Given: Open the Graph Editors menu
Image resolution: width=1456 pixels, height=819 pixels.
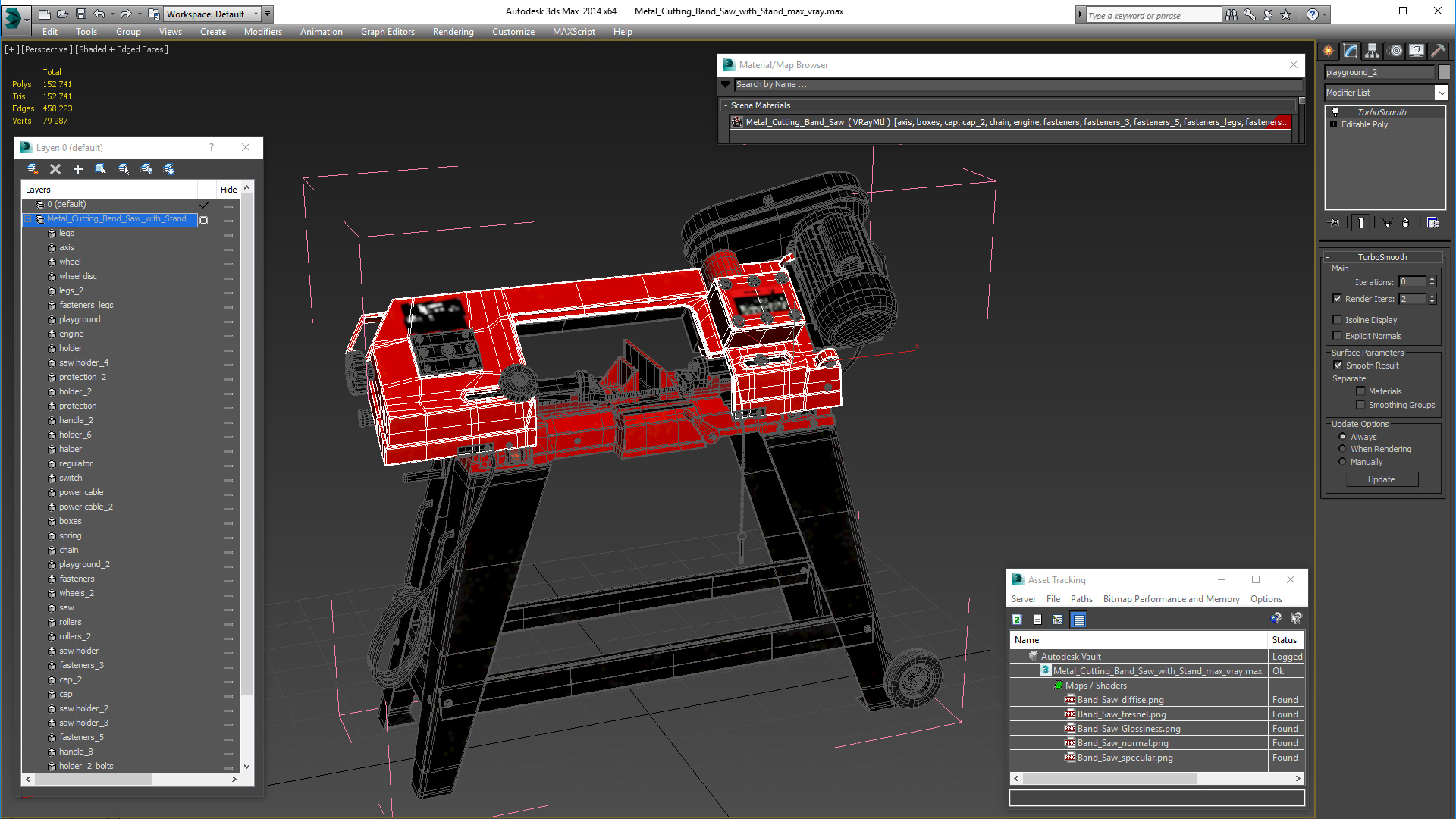Looking at the screenshot, I should point(388,32).
